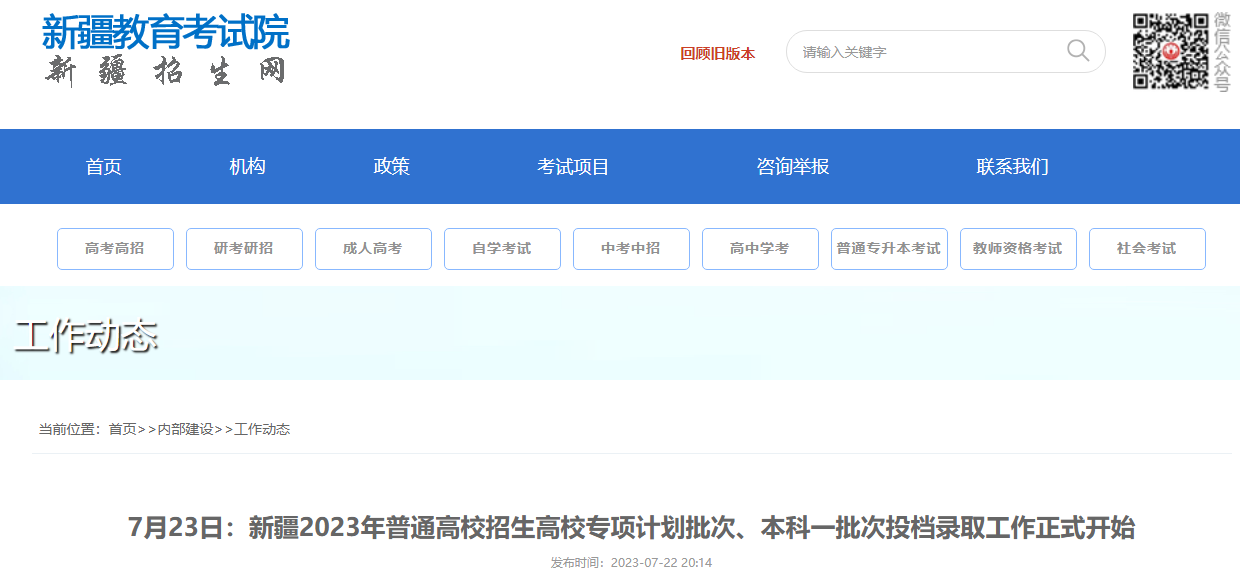Select the 普通专升本考试 category button
This screenshot has height=580, width=1240.
tap(889, 249)
